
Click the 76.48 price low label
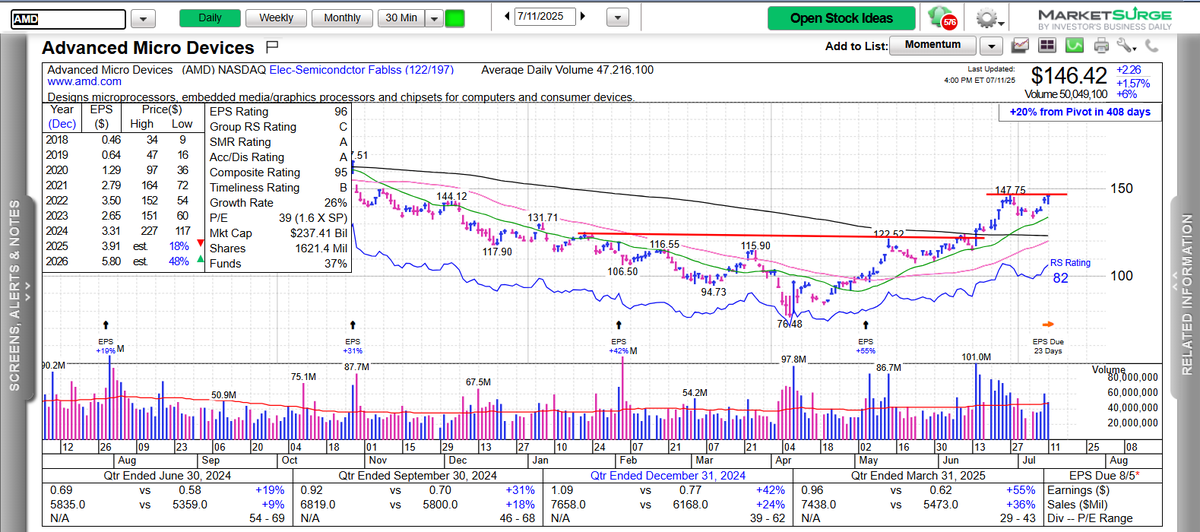click(x=789, y=323)
